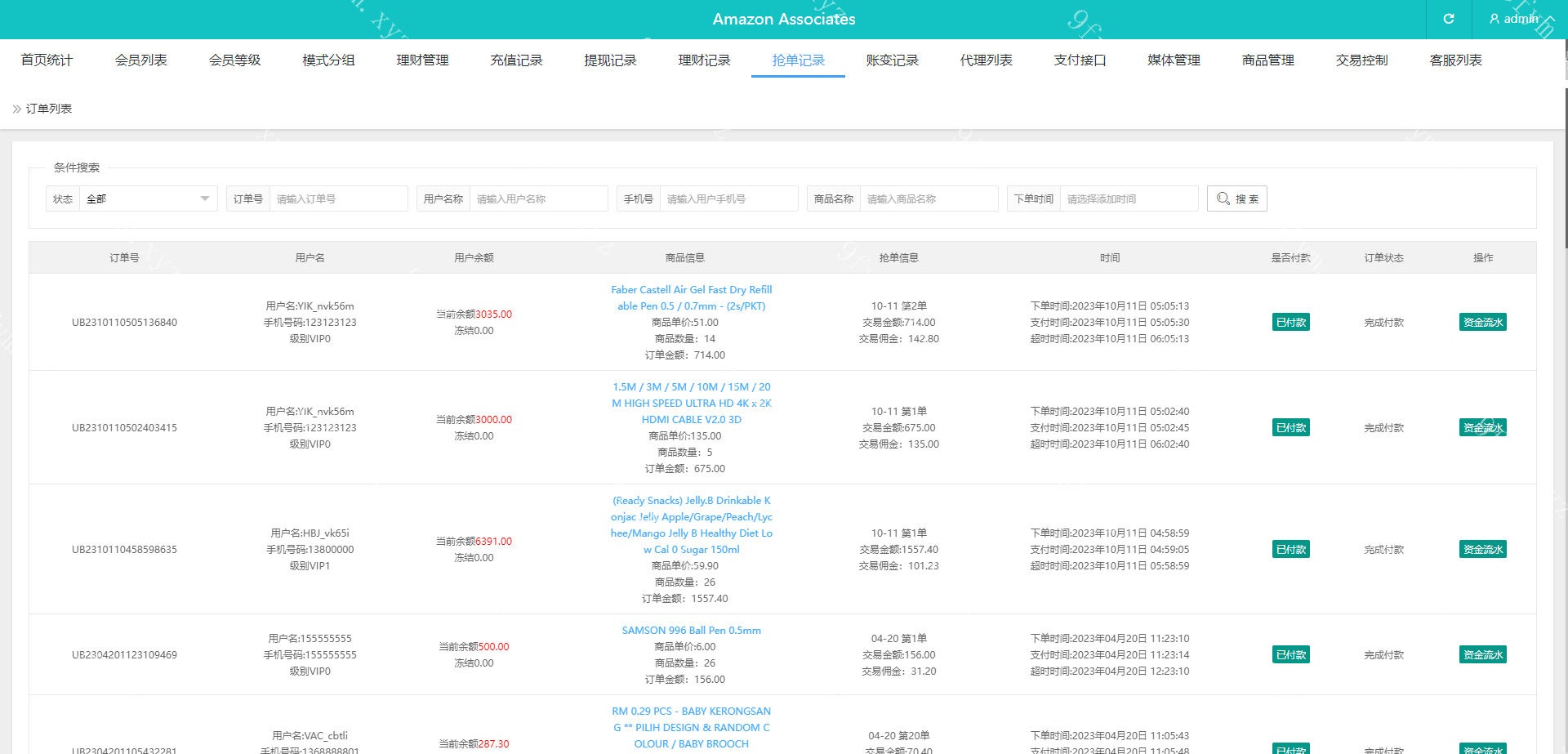Click 完成付款 status for order UB2304201123109469
This screenshot has height=754, width=1568.
click(1383, 654)
